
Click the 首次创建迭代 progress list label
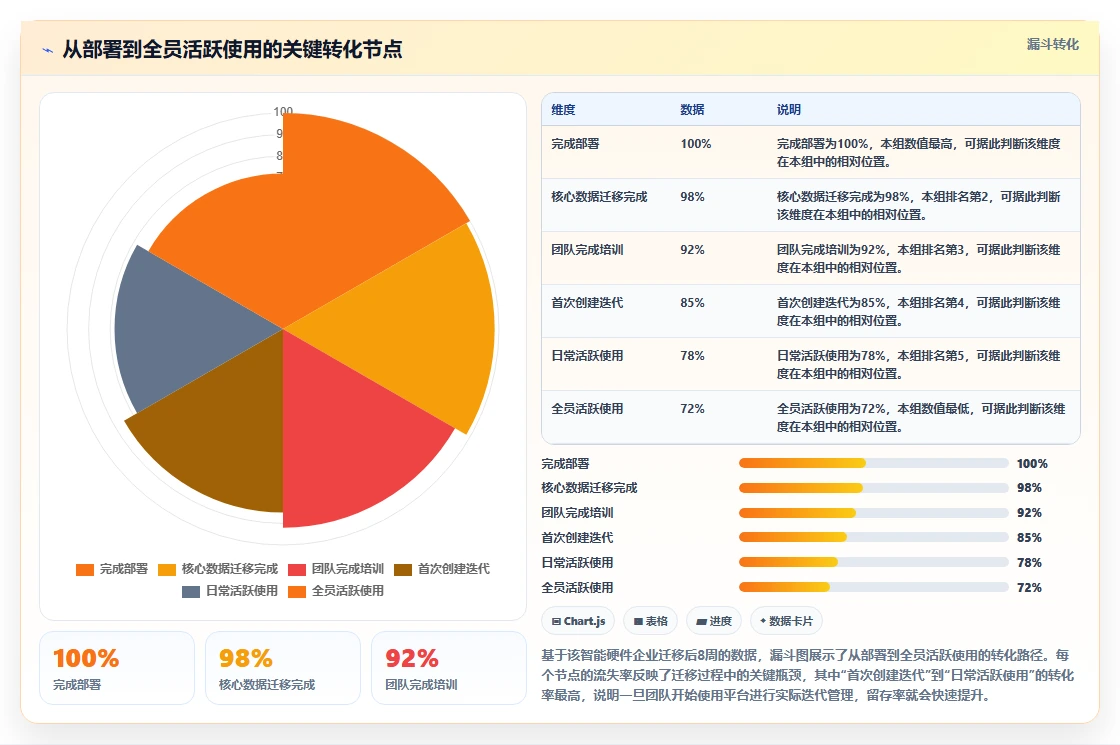pyautogui.click(x=577, y=537)
